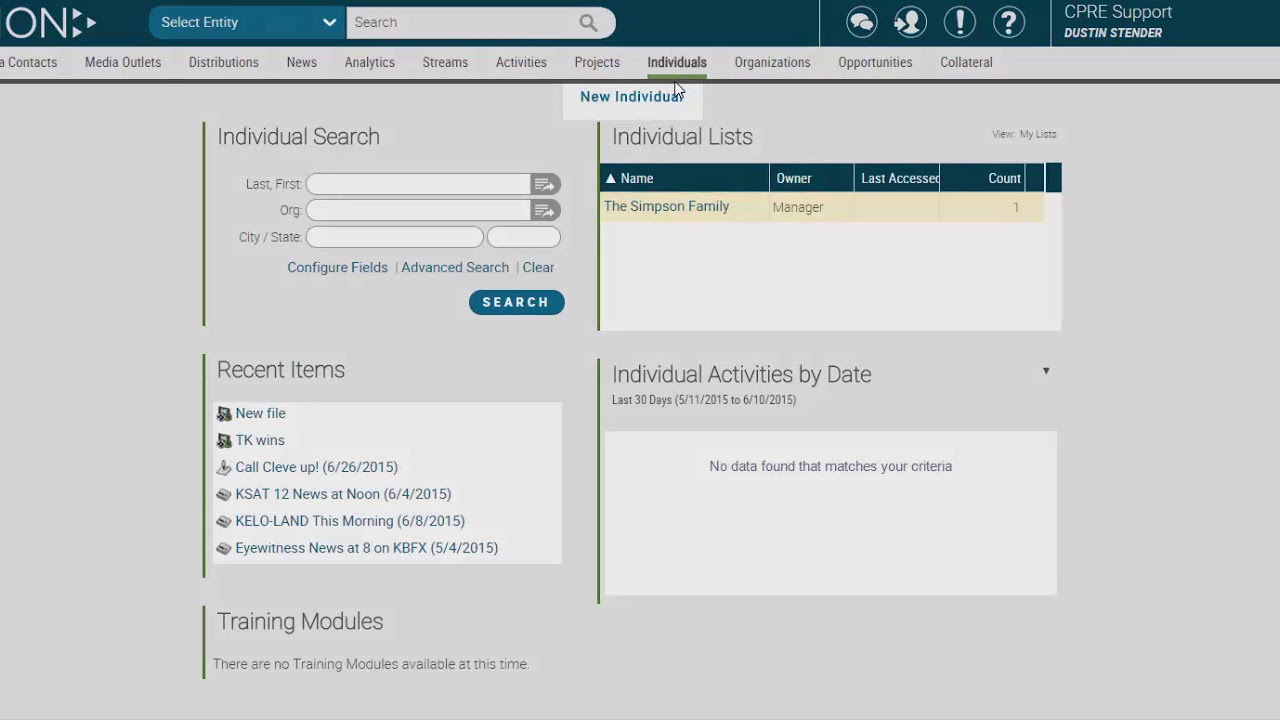Open the Streams menu
The image size is (1280, 720).
(445, 62)
